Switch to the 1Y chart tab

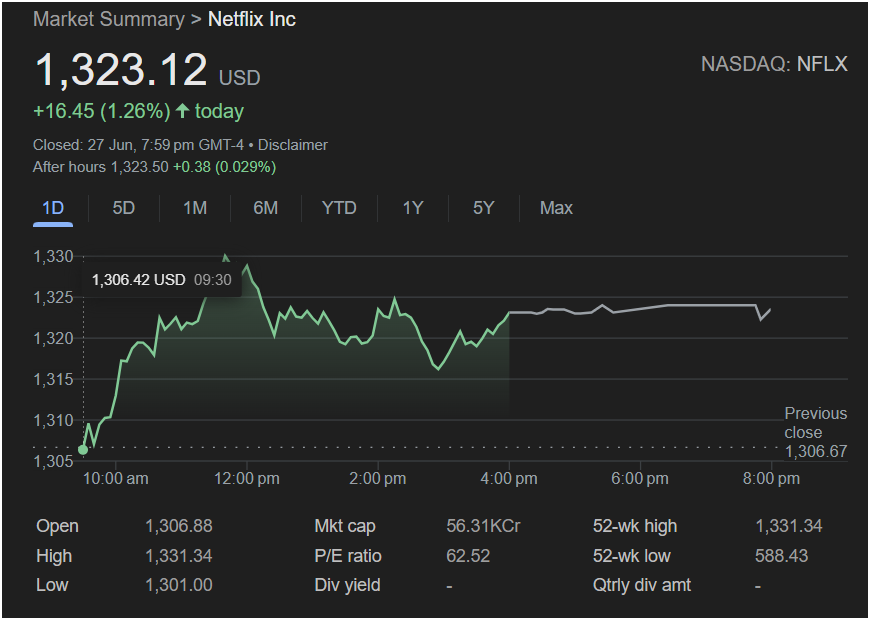pos(413,208)
